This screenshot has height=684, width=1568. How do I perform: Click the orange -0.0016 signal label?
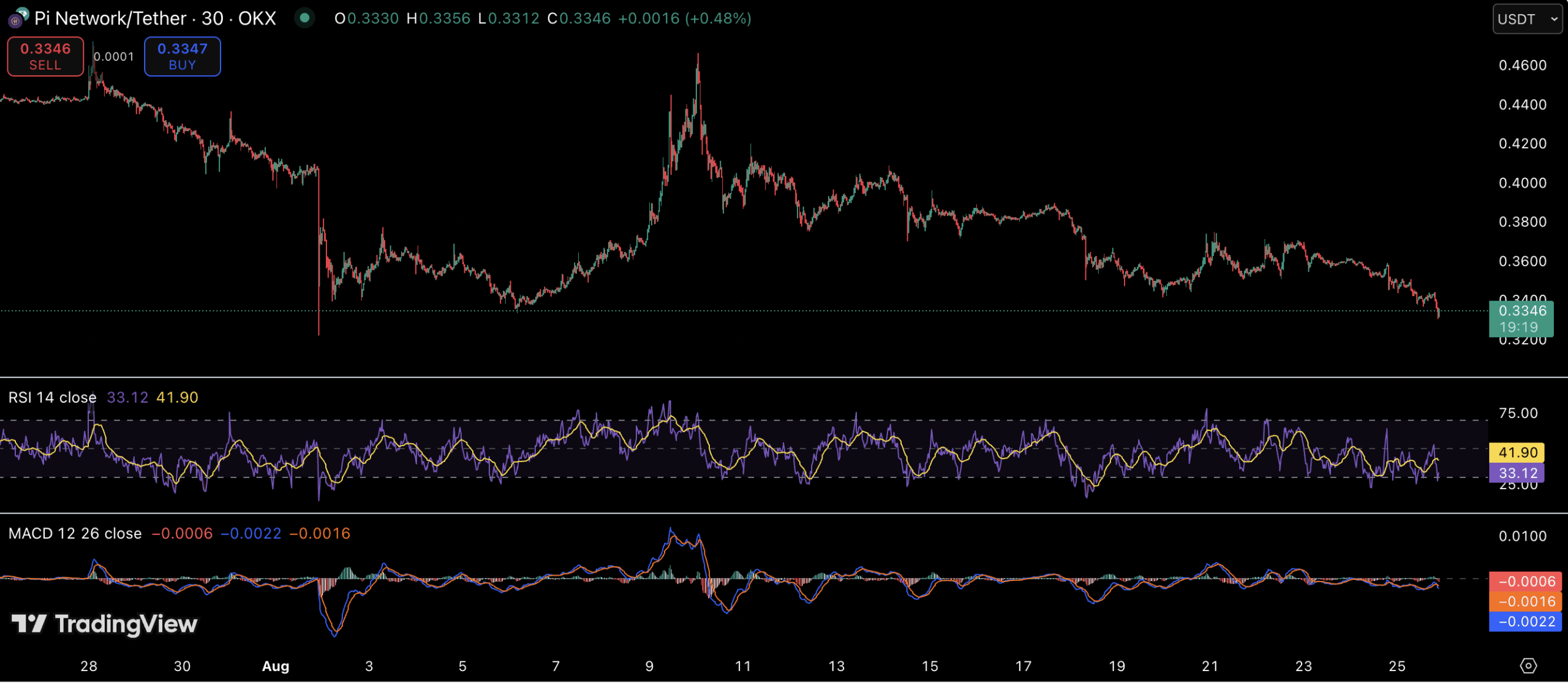coord(1526,602)
